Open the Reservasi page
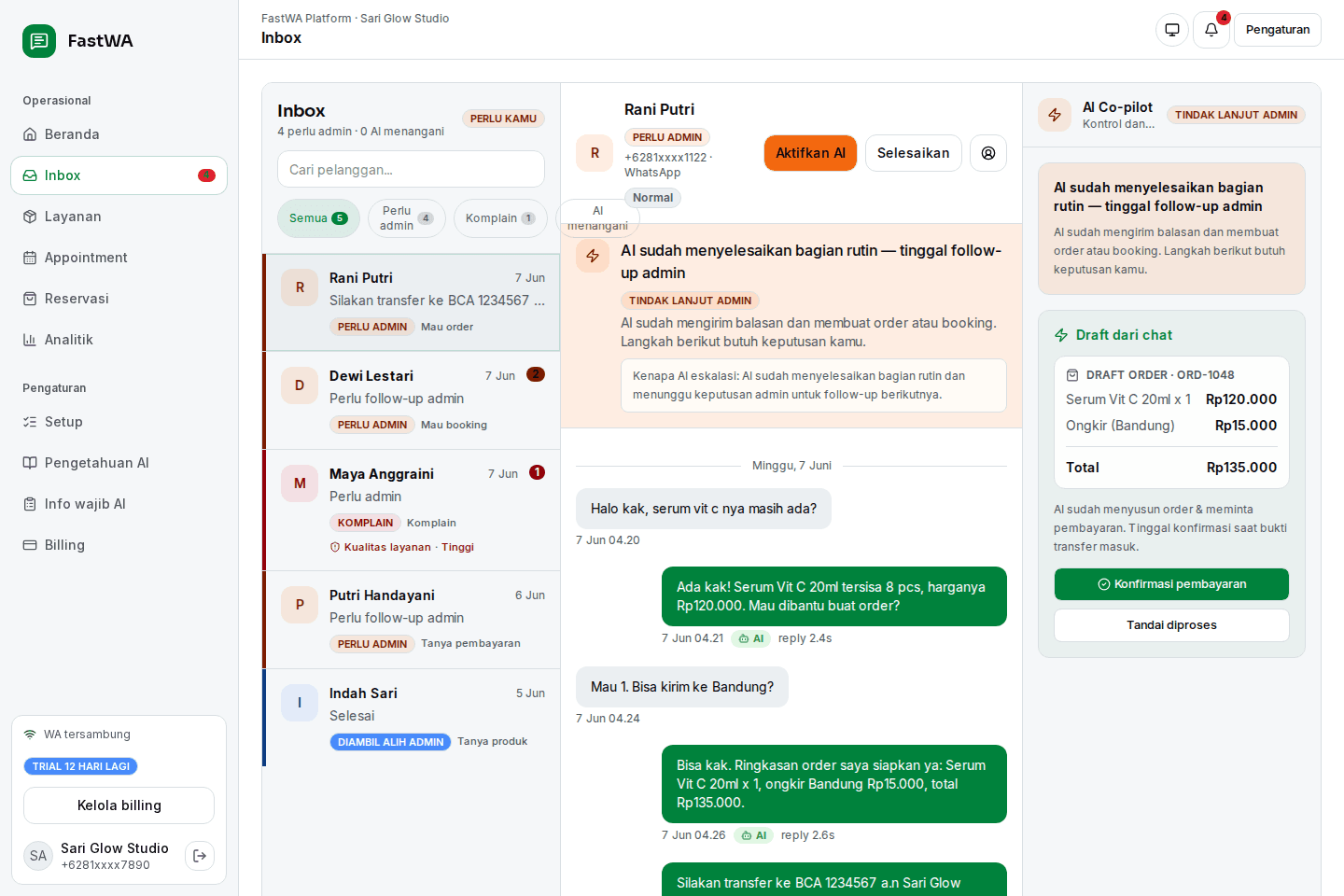This screenshot has width=1344, height=896. point(119,299)
